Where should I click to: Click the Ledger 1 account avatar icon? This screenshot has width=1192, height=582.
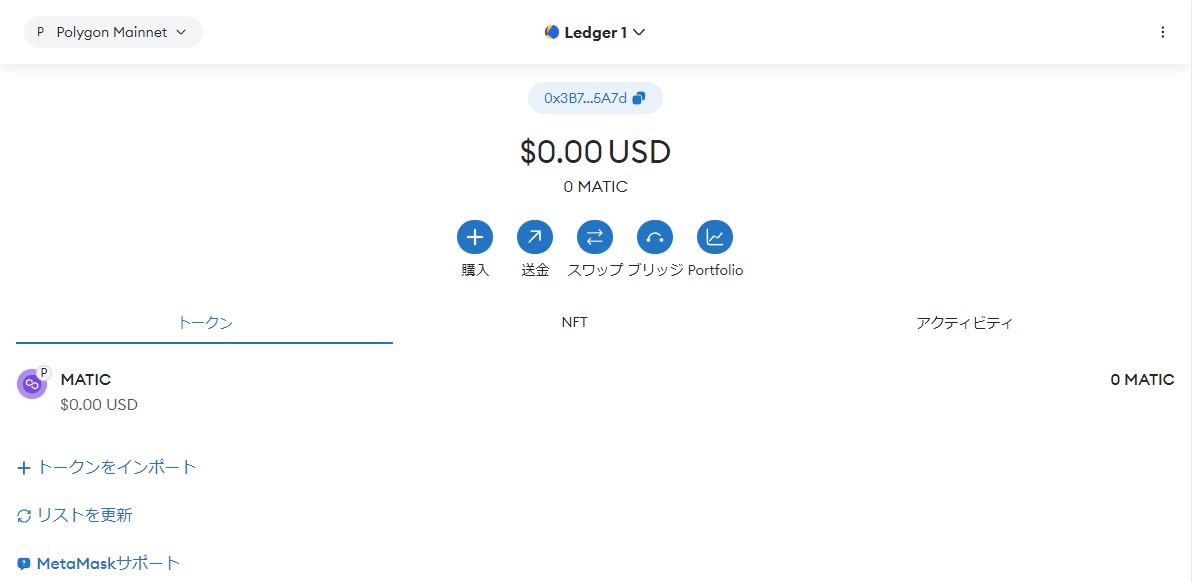click(552, 33)
